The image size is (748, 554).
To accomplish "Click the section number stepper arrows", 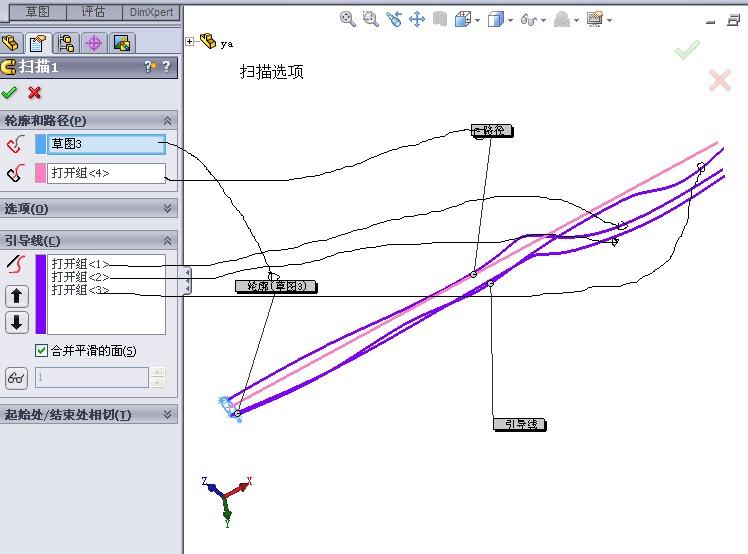I will point(157,377).
